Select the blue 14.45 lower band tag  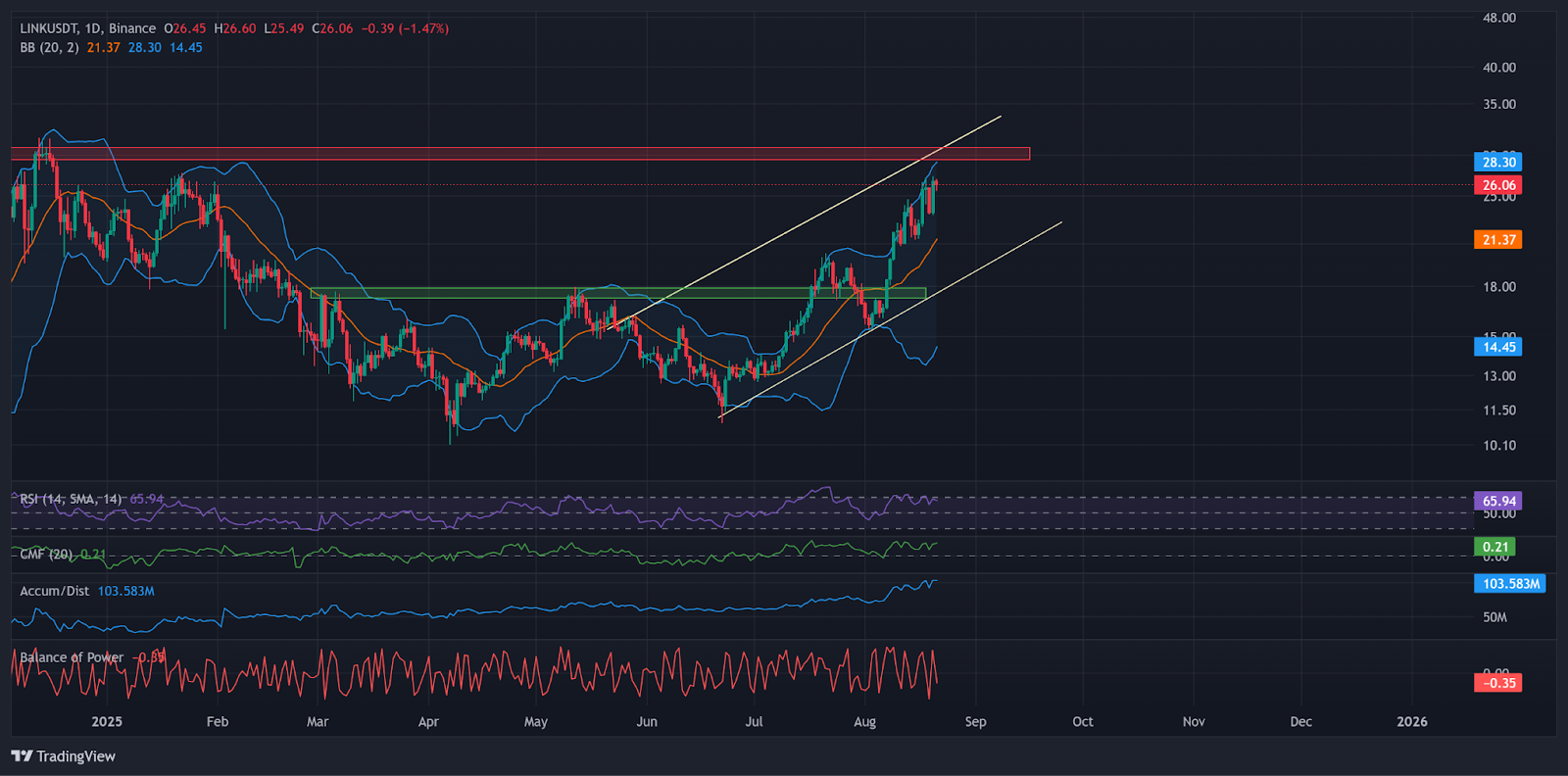[x=1497, y=347]
